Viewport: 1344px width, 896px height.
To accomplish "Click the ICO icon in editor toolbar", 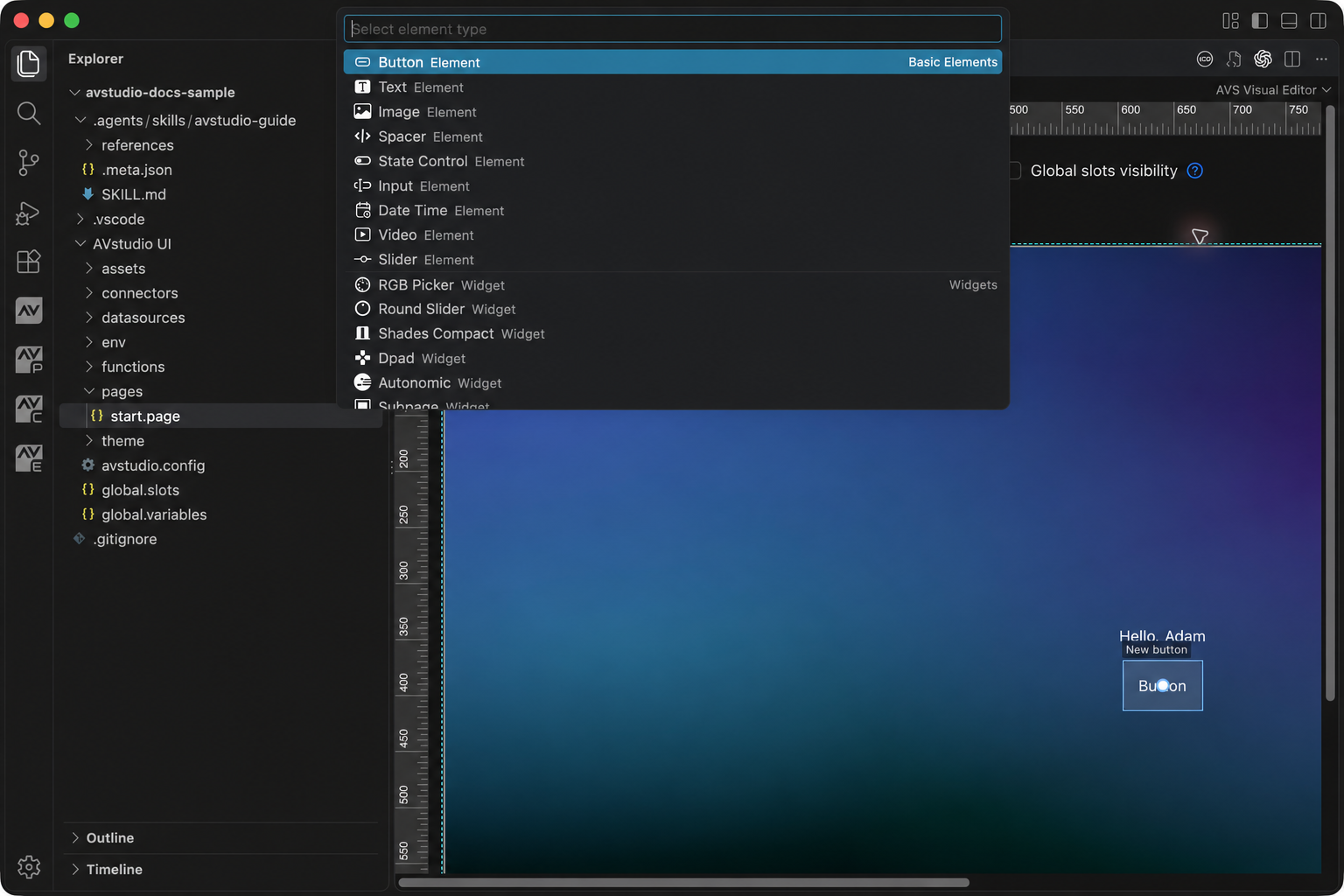I will [x=1205, y=59].
